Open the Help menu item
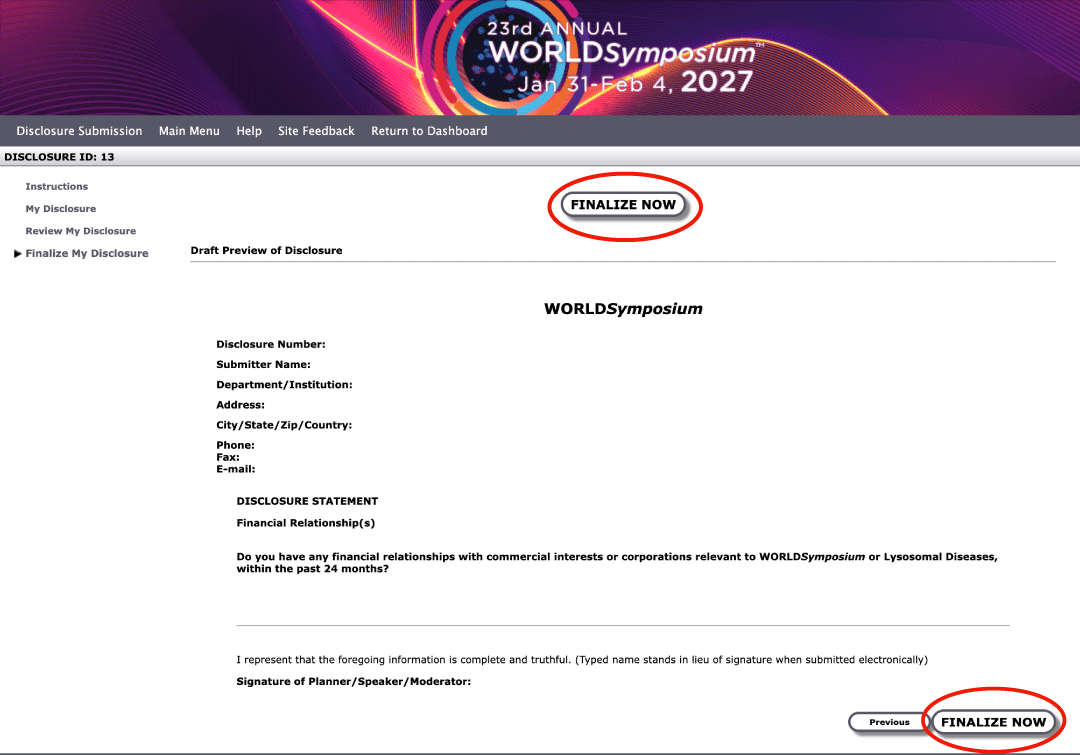This screenshot has width=1080, height=755. tap(249, 131)
